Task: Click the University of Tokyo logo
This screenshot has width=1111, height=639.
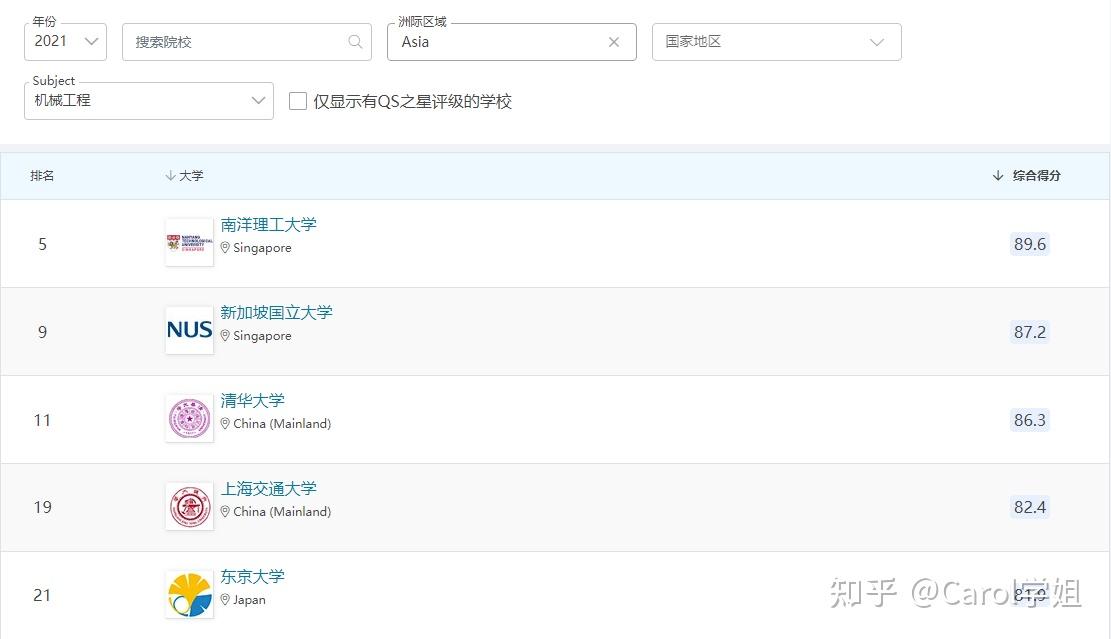Action: (189, 594)
